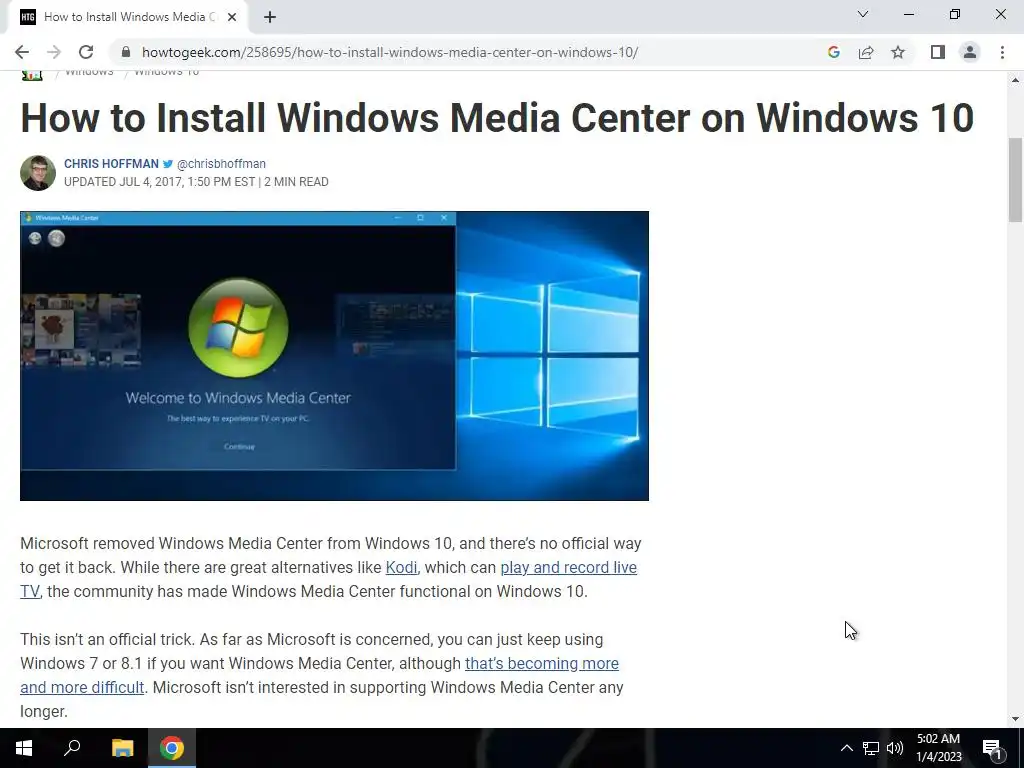1024x768 pixels.
Task: Open the @chrisbhoffman Twitter handle
Action: 221,164
